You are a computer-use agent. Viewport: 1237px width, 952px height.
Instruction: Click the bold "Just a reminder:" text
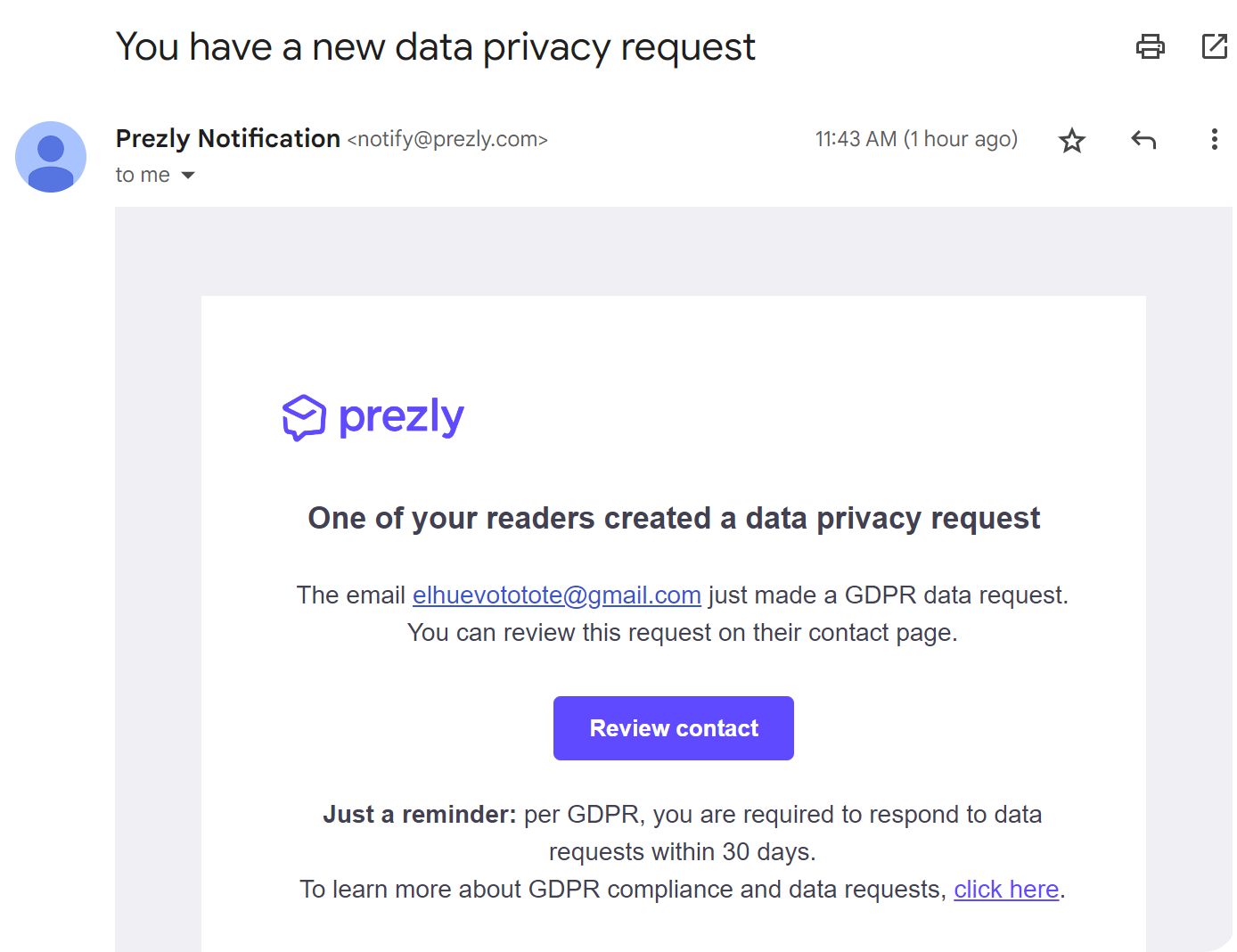pyautogui.click(x=419, y=815)
